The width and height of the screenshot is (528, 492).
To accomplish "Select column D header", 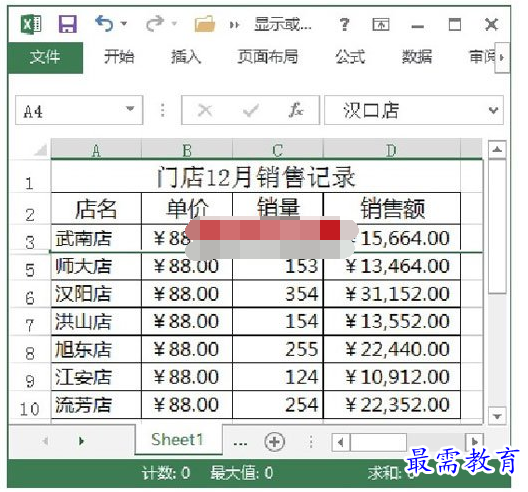I will coord(392,150).
